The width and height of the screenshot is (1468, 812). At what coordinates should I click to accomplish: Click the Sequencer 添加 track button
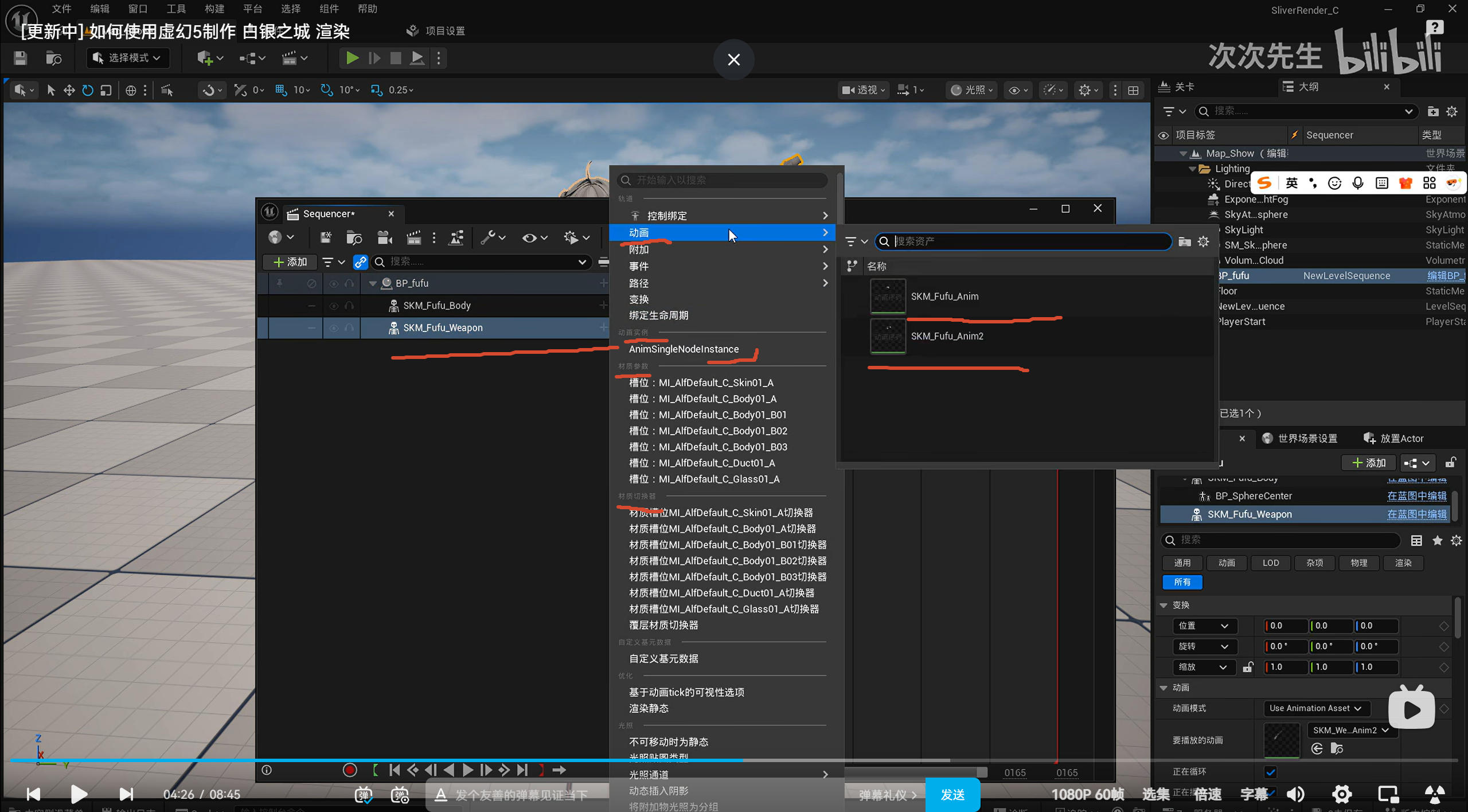(290, 262)
